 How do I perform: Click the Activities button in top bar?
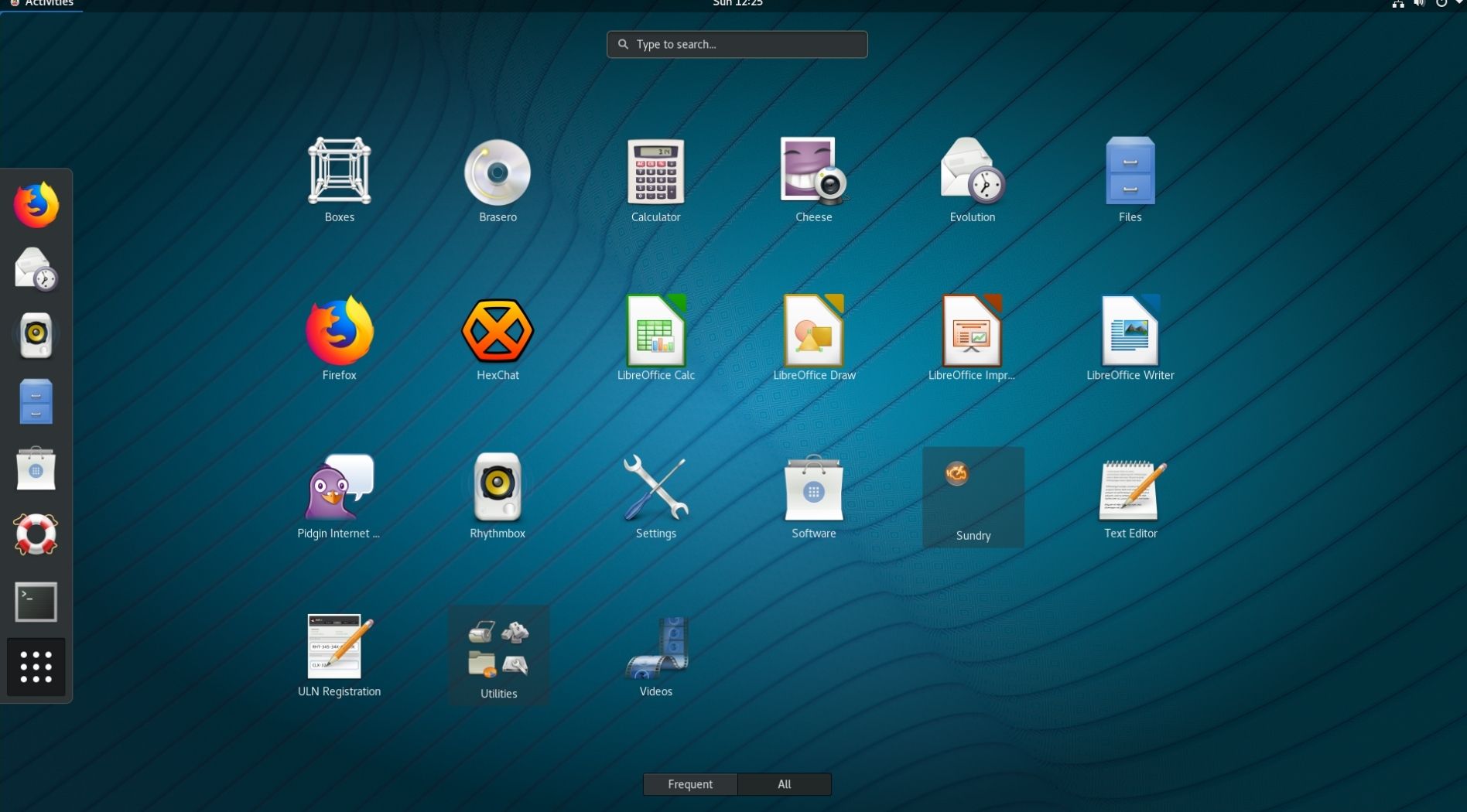[x=42, y=4]
